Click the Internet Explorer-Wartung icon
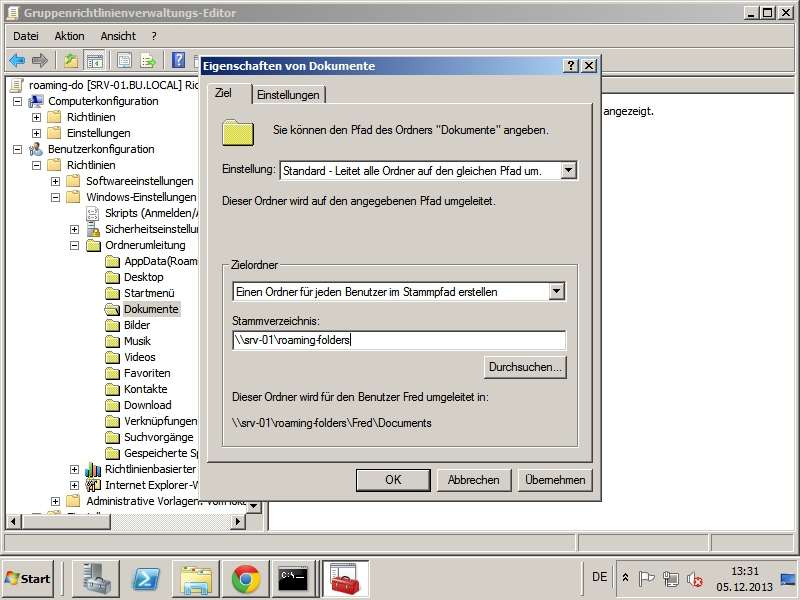Screen dimensions: 800x600 pos(93,485)
